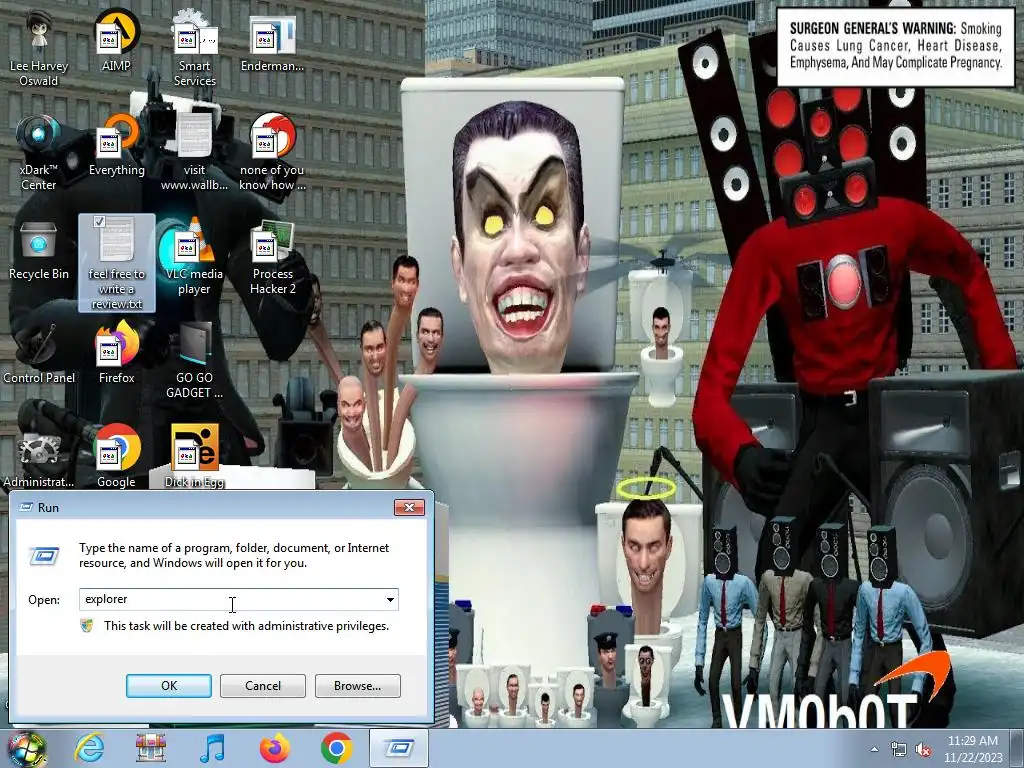Select the Google Chrome desktop shortcut
The image size is (1024, 768).
pos(117,457)
